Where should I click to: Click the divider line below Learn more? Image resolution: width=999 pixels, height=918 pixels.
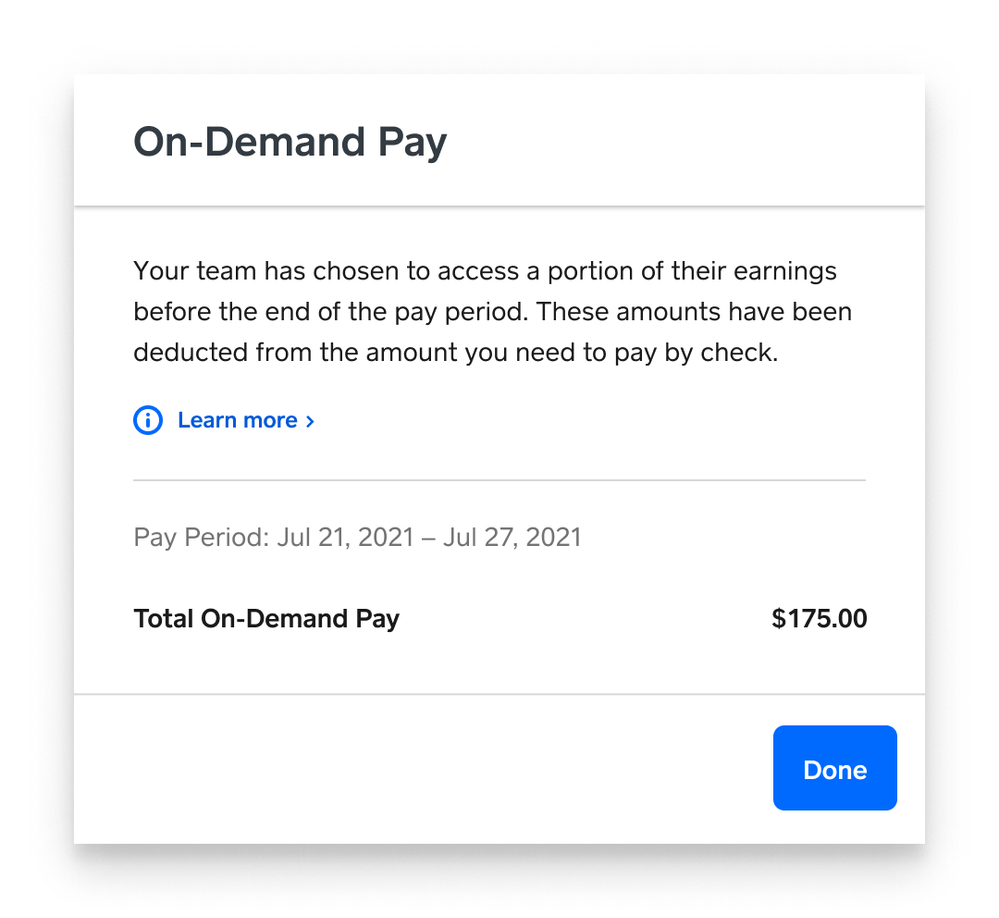499,480
